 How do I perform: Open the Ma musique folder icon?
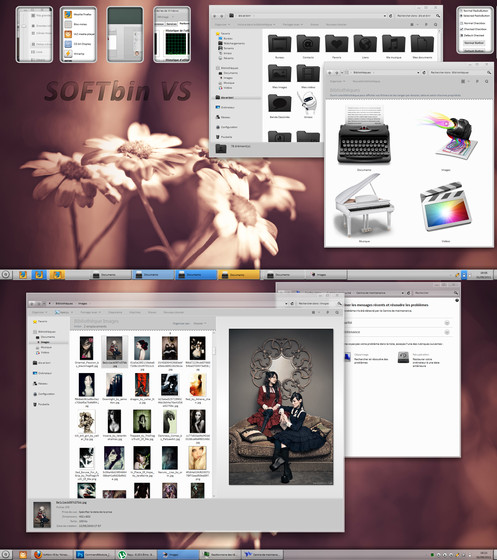[x=393, y=44]
